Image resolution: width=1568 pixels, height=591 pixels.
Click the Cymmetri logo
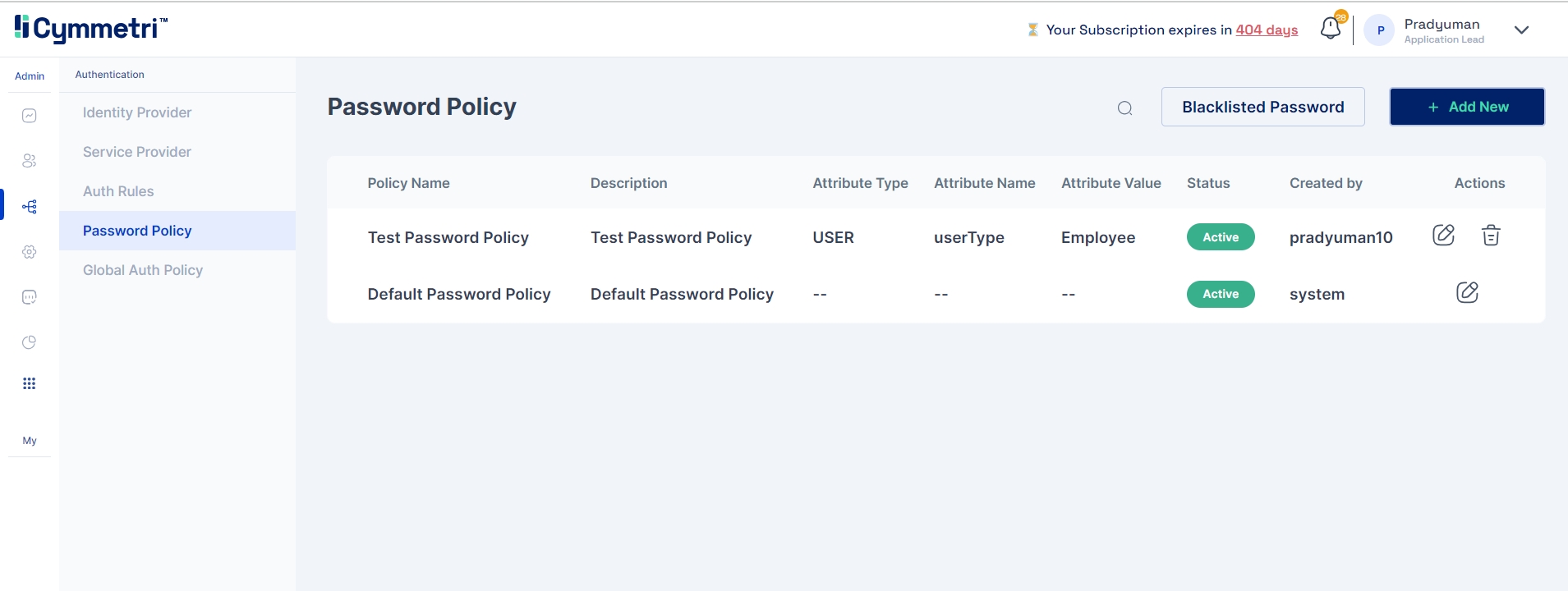[90, 29]
